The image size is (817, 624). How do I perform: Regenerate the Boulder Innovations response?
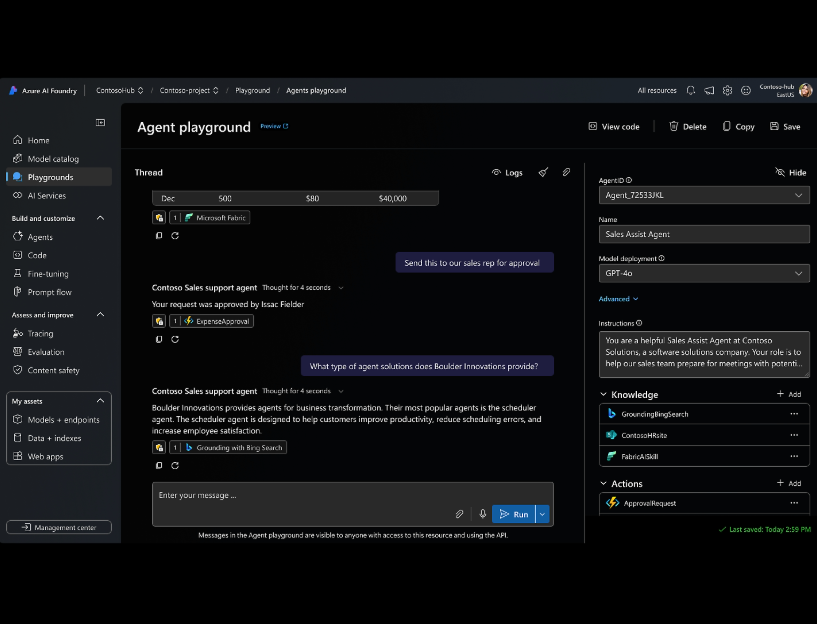tap(175, 466)
